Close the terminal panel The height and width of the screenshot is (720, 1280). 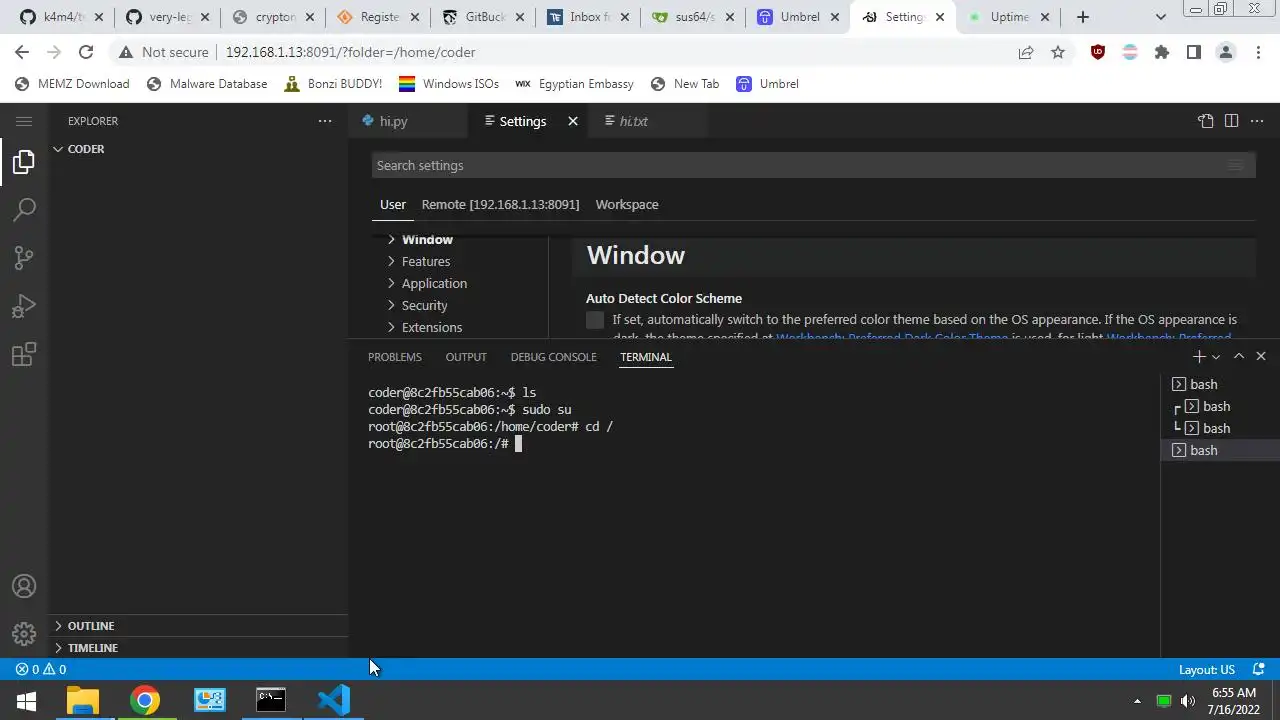(1261, 356)
